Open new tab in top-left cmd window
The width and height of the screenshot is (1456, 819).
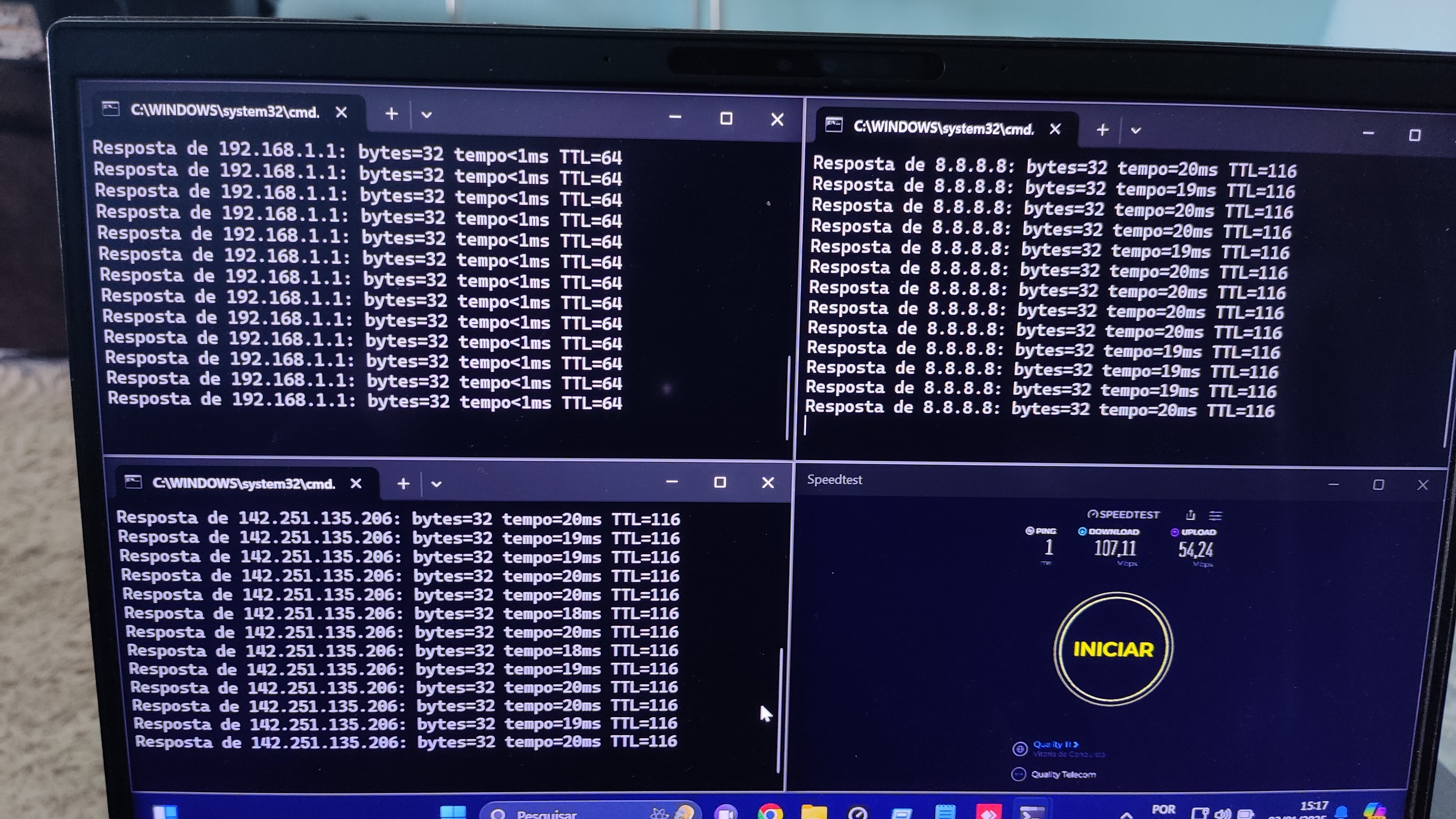pos(392,114)
